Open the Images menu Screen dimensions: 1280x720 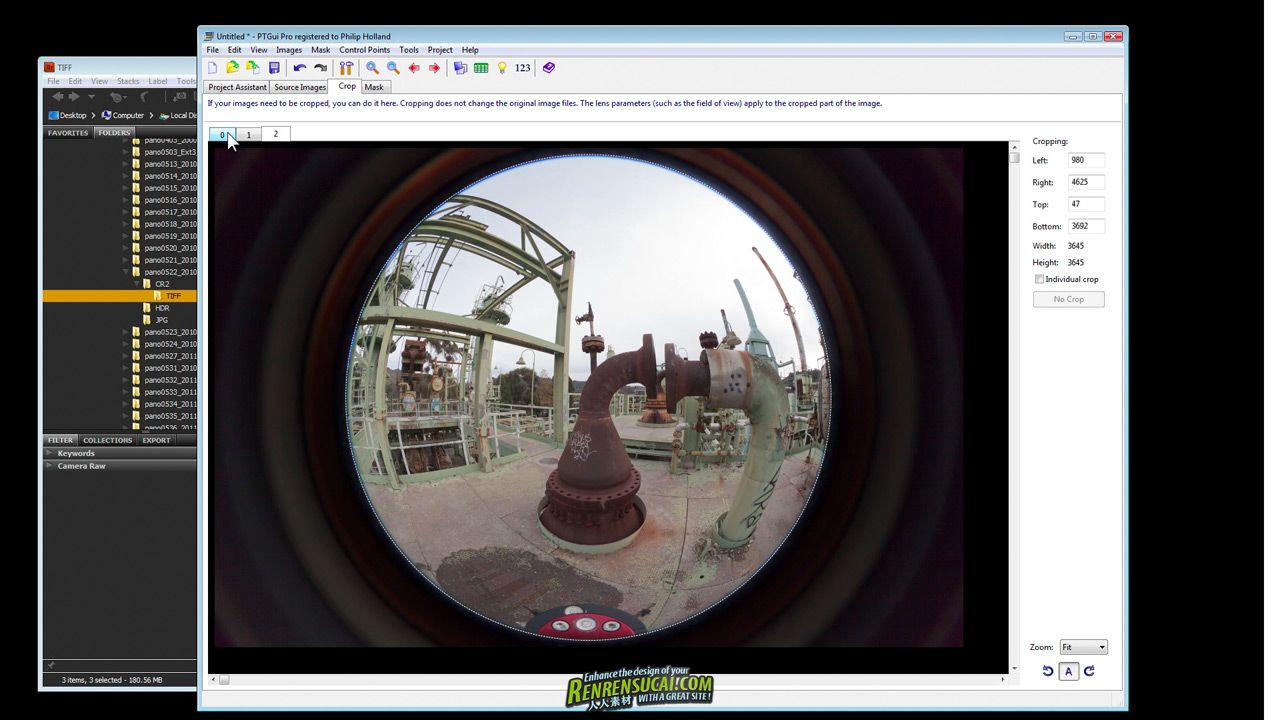(289, 50)
